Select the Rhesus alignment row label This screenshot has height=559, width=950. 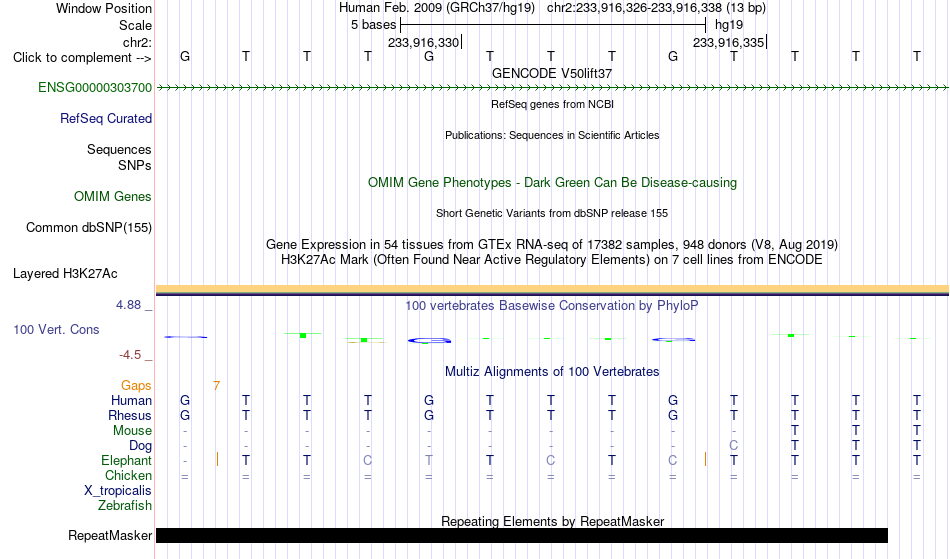click(x=130, y=415)
